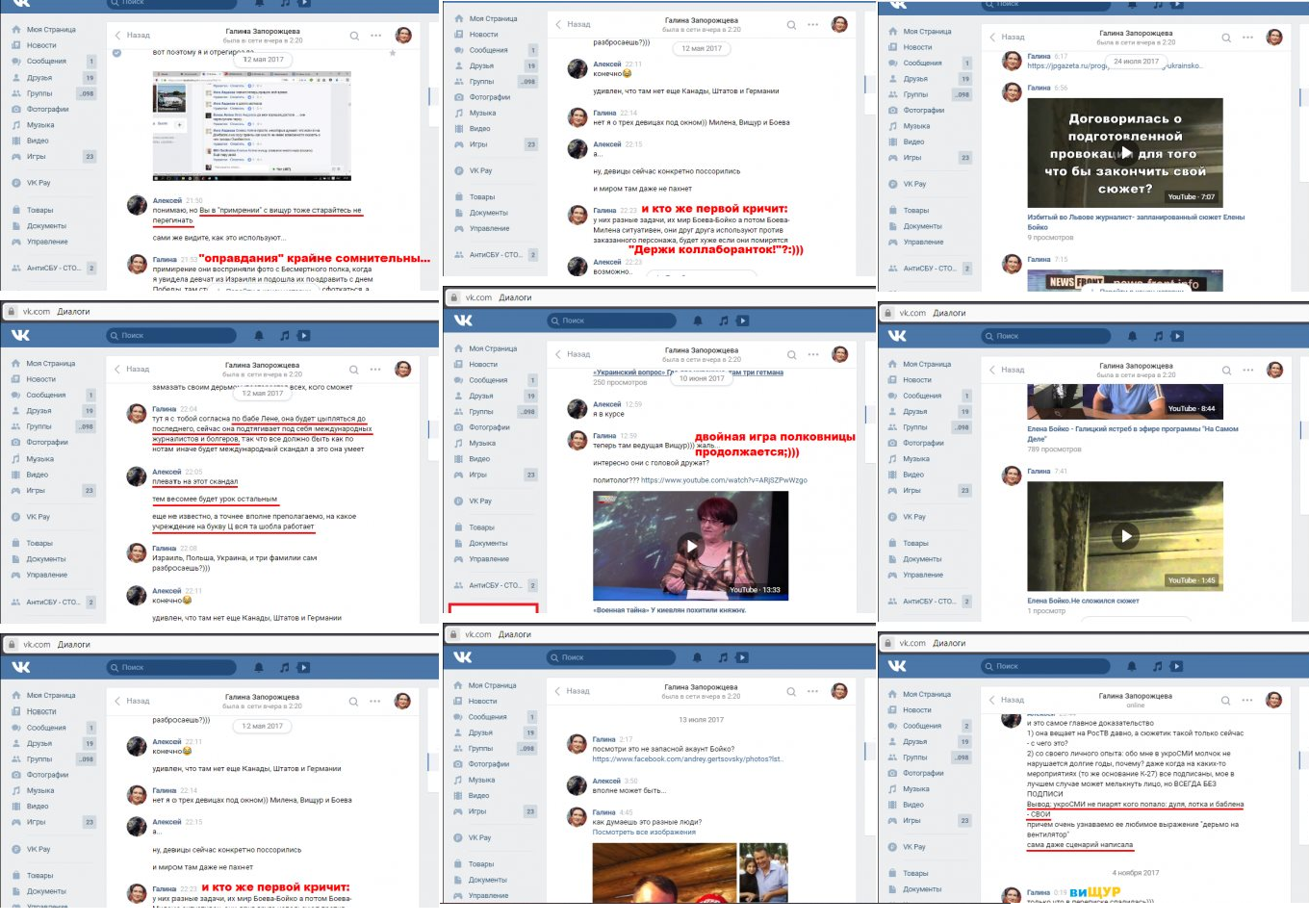
Task: Open three-dots menu in 10 июня 2017 dialog
Action: 813,354
